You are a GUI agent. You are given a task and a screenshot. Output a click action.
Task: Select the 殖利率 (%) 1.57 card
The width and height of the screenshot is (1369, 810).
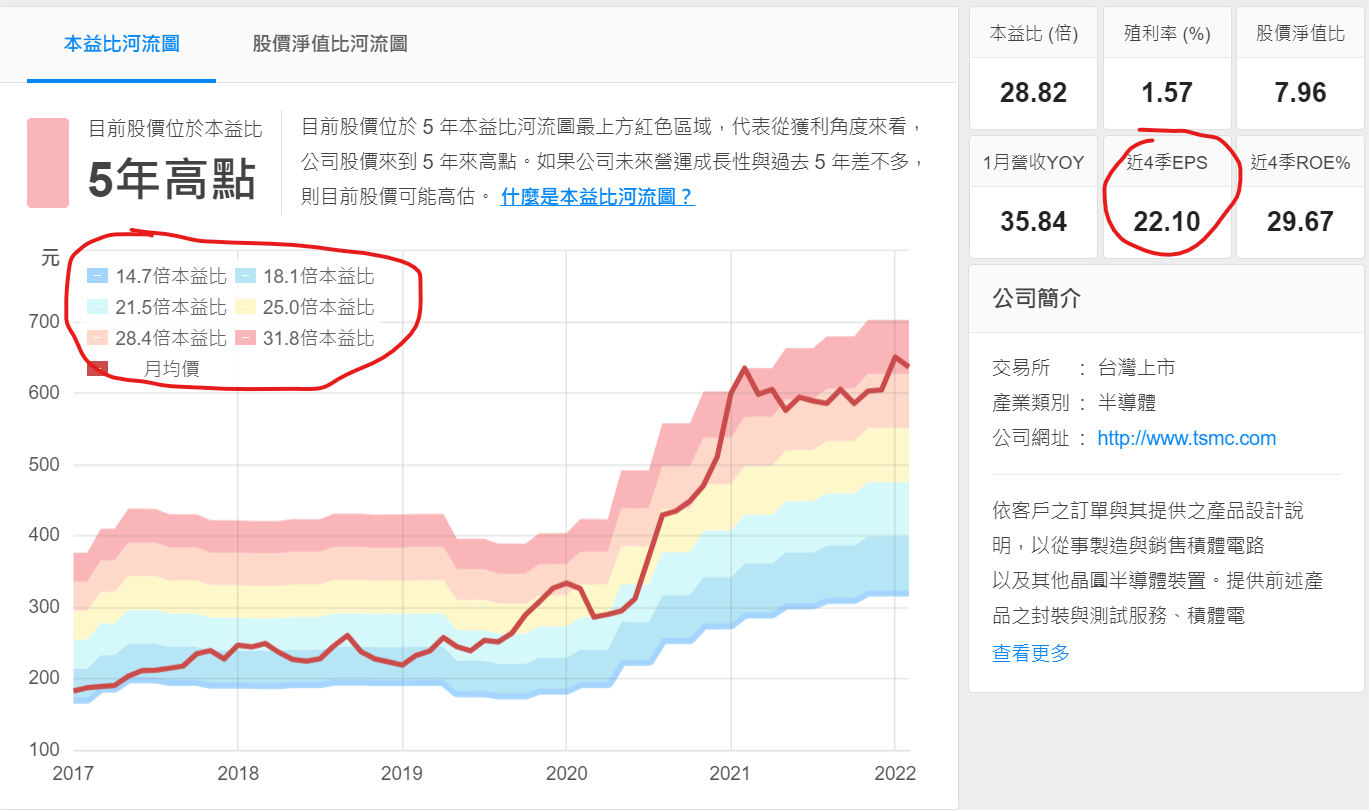click(1167, 68)
